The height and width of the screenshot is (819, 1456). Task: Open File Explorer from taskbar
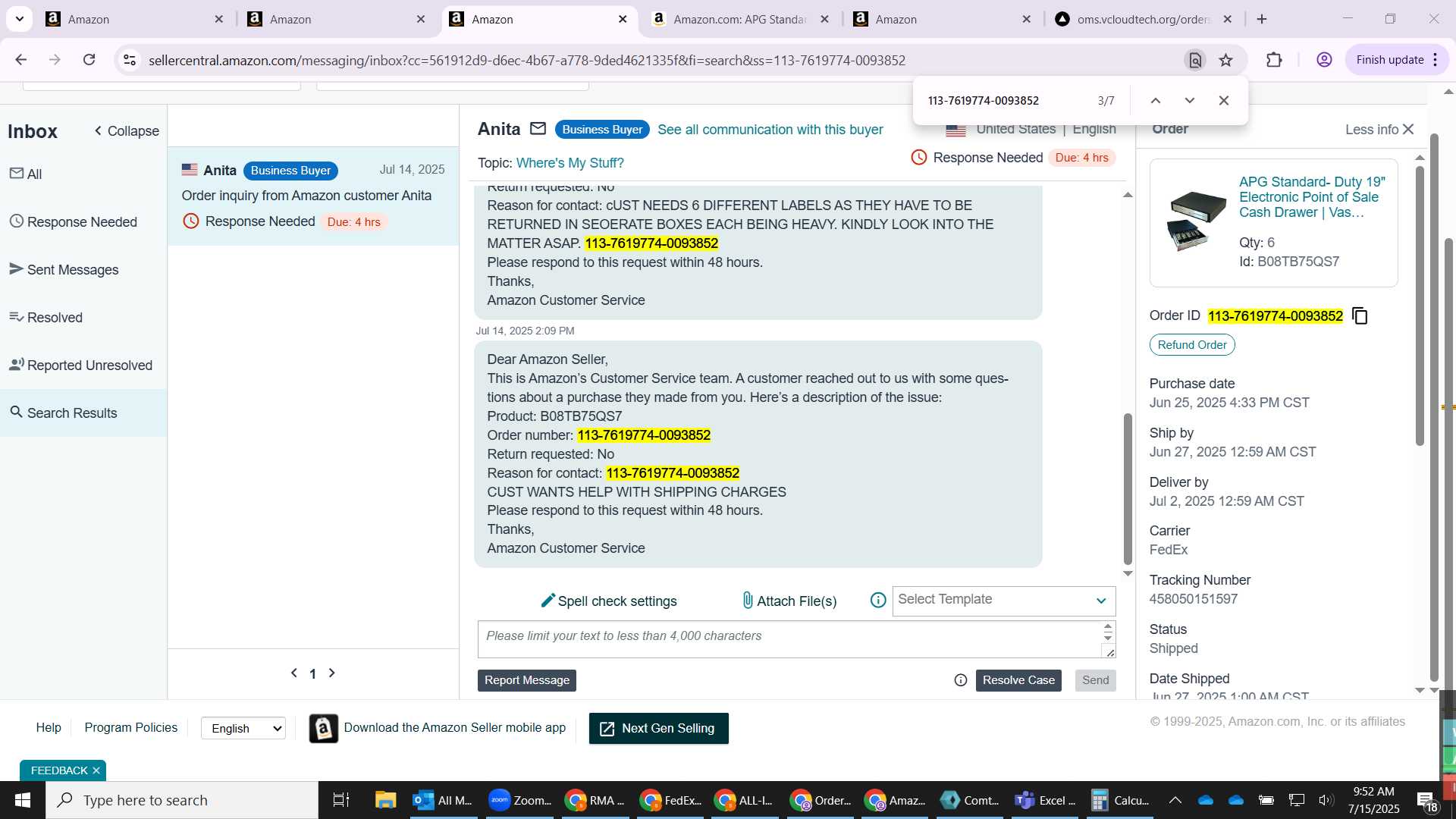[385, 800]
